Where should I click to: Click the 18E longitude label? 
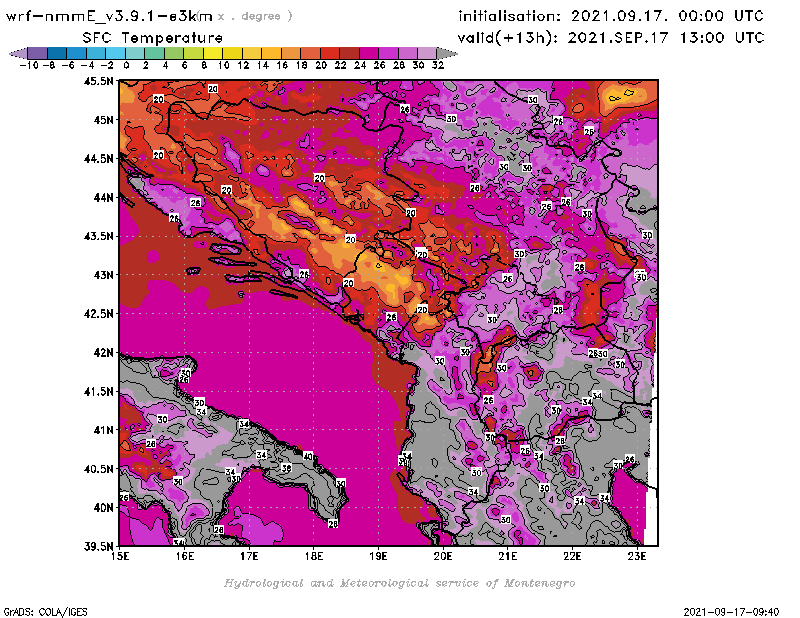[x=314, y=556]
